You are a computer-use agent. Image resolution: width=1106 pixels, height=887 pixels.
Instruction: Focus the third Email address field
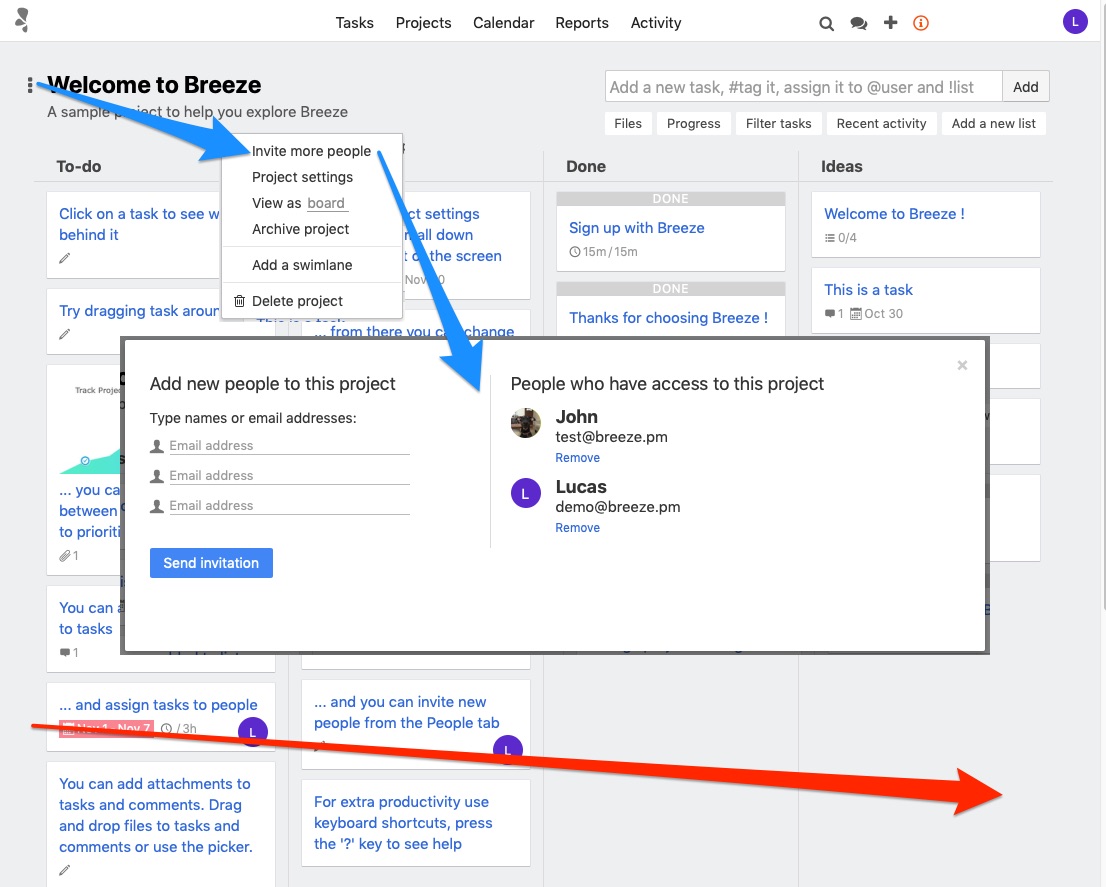point(289,506)
